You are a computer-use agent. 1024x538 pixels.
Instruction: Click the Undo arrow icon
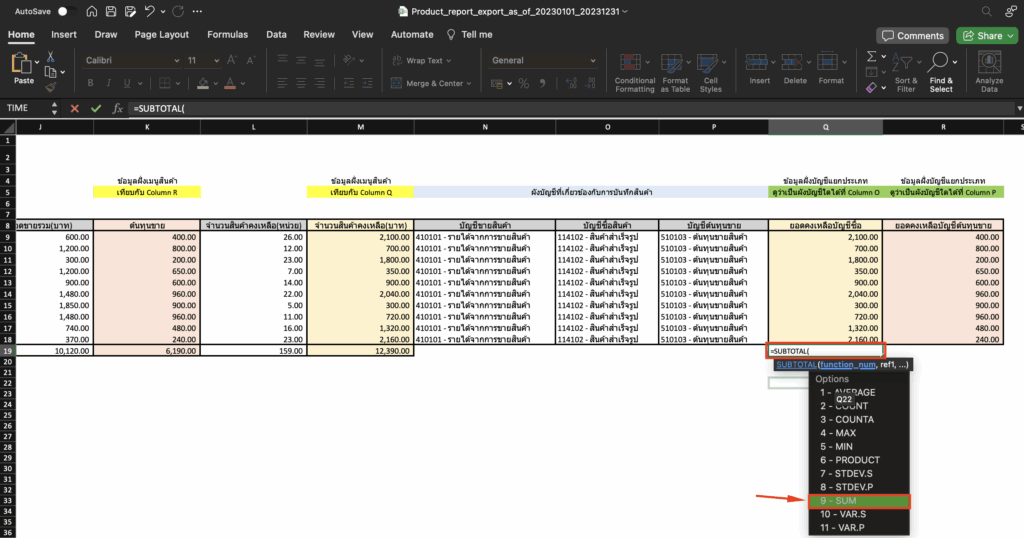click(x=150, y=12)
